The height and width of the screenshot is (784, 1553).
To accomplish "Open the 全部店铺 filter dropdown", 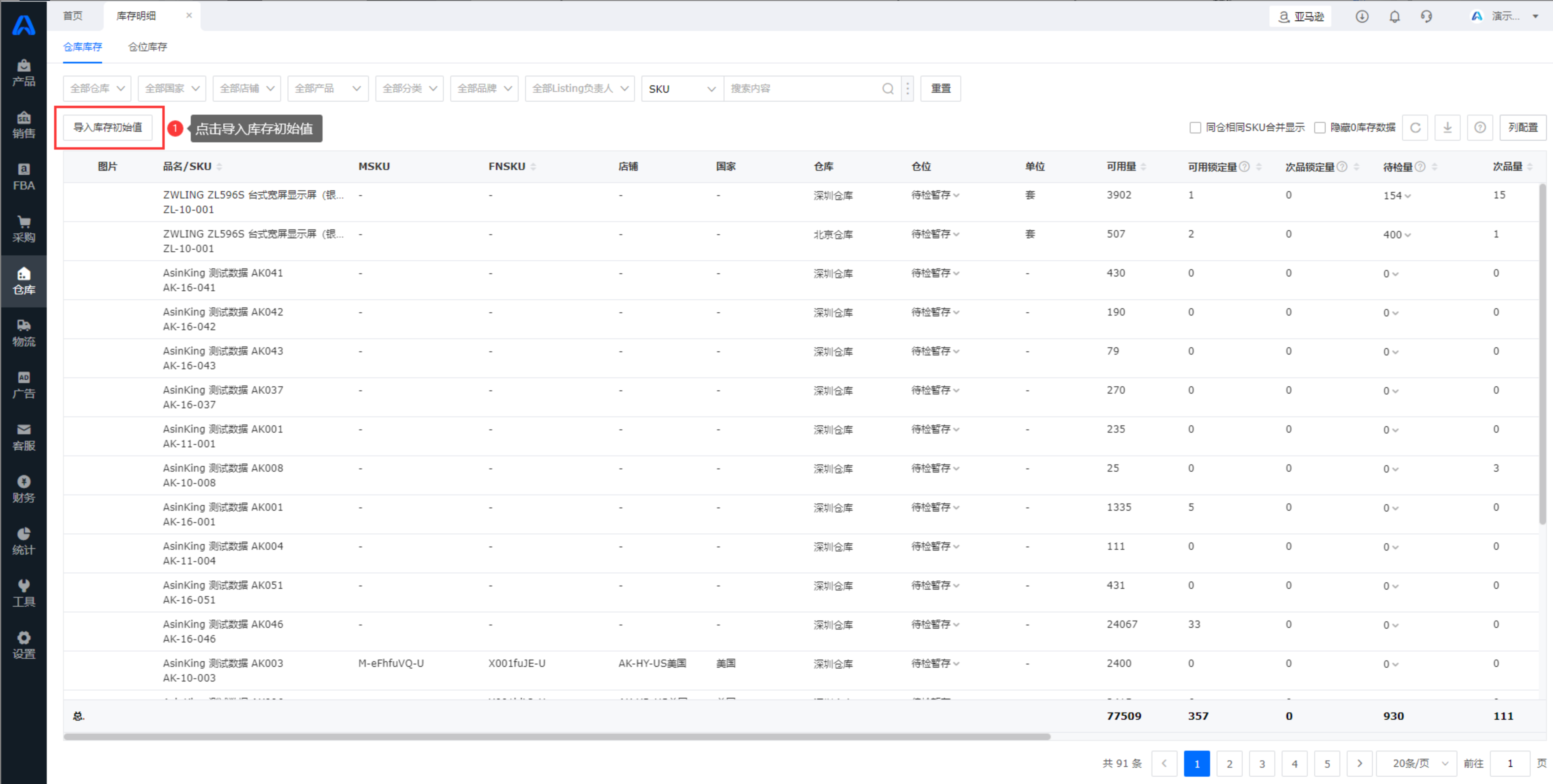I will [246, 89].
